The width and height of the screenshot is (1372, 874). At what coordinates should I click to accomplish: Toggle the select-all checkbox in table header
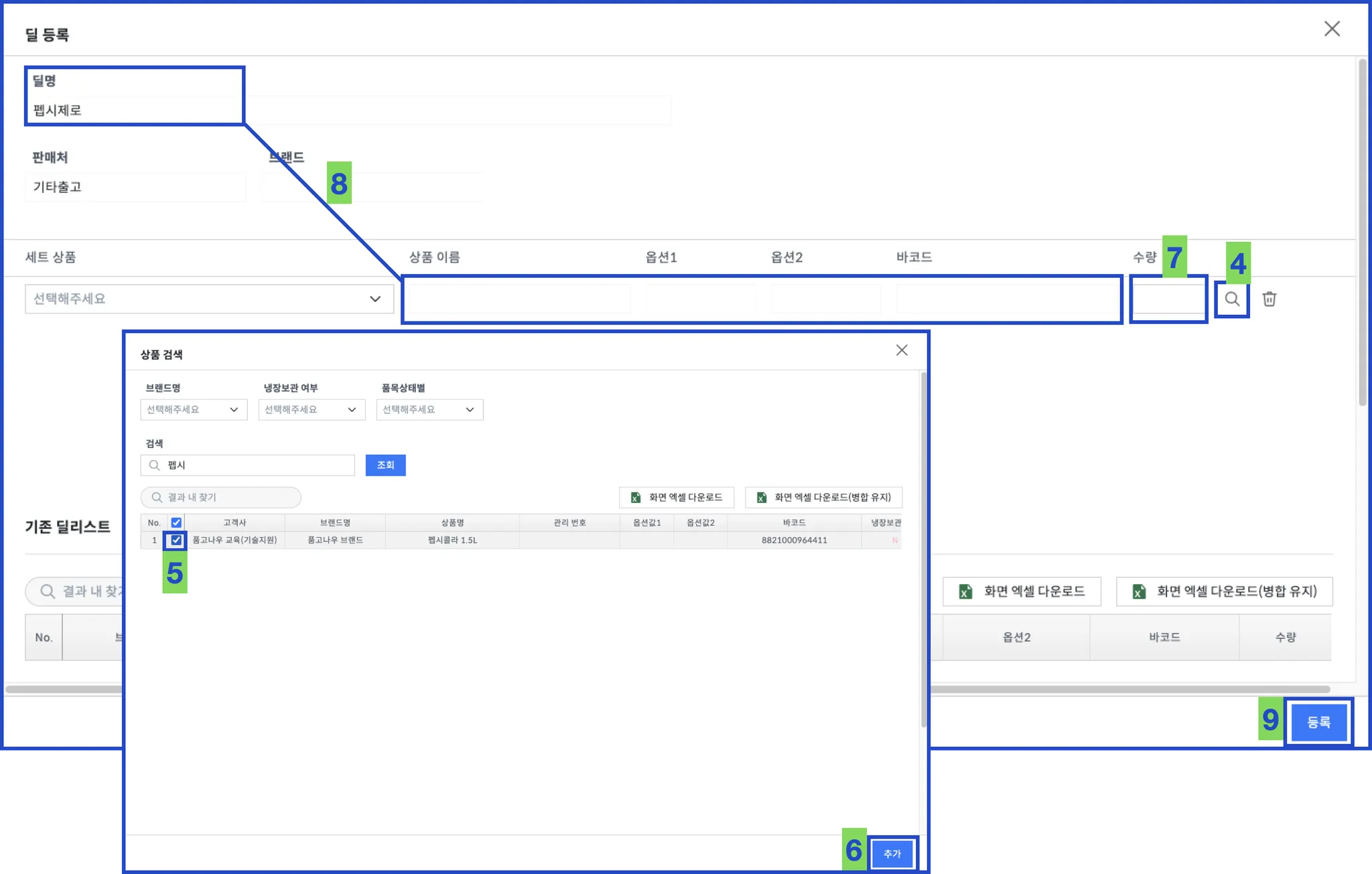176,522
